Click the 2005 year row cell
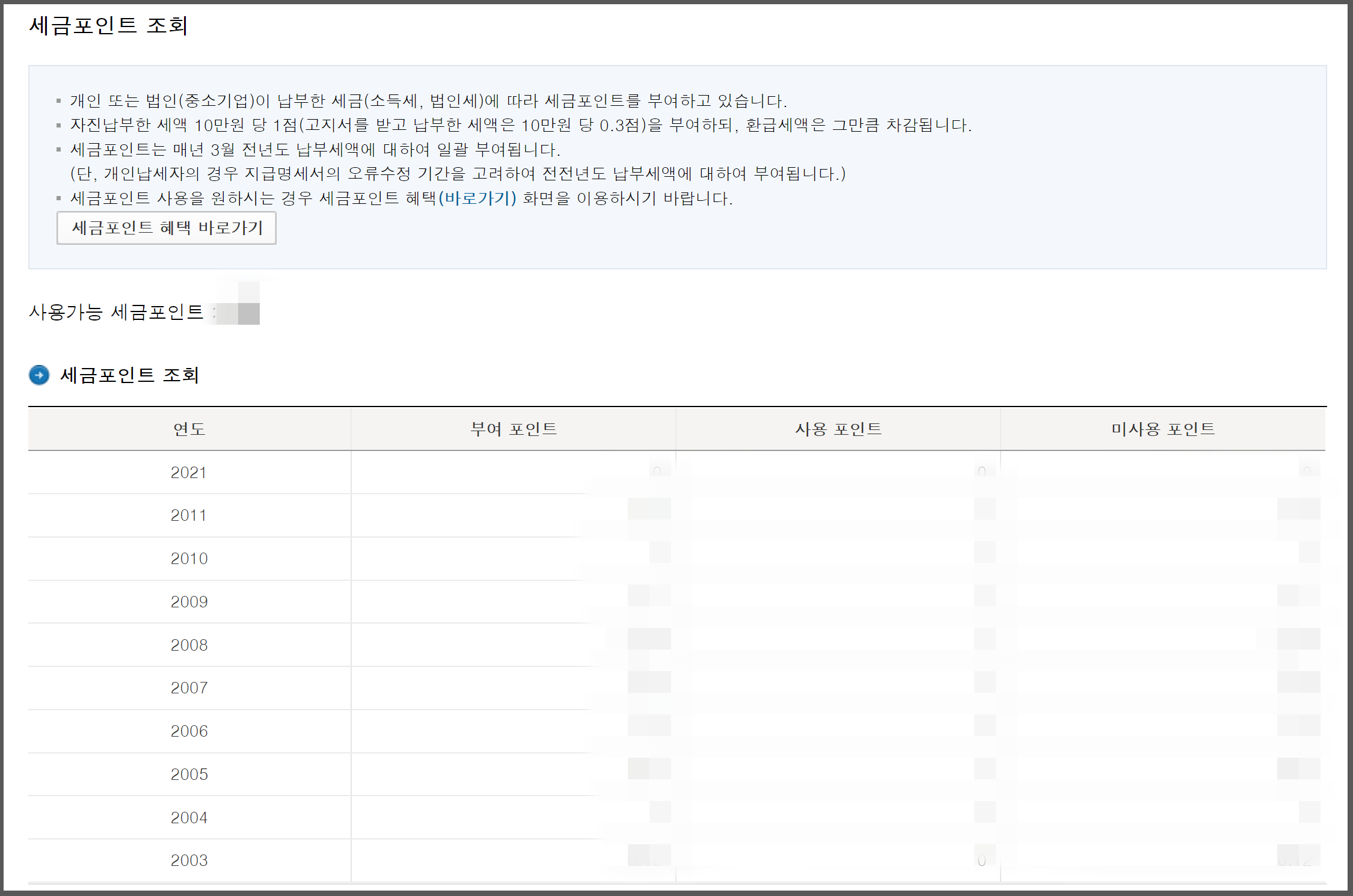The width and height of the screenshot is (1353, 896). coord(189,775)
